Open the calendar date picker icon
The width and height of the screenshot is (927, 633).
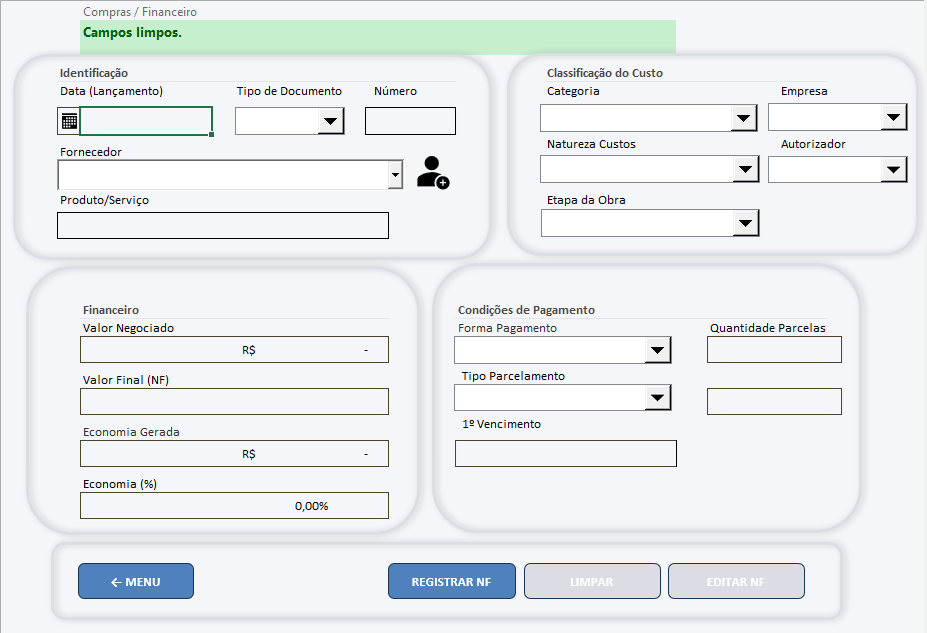click(69, 121)
